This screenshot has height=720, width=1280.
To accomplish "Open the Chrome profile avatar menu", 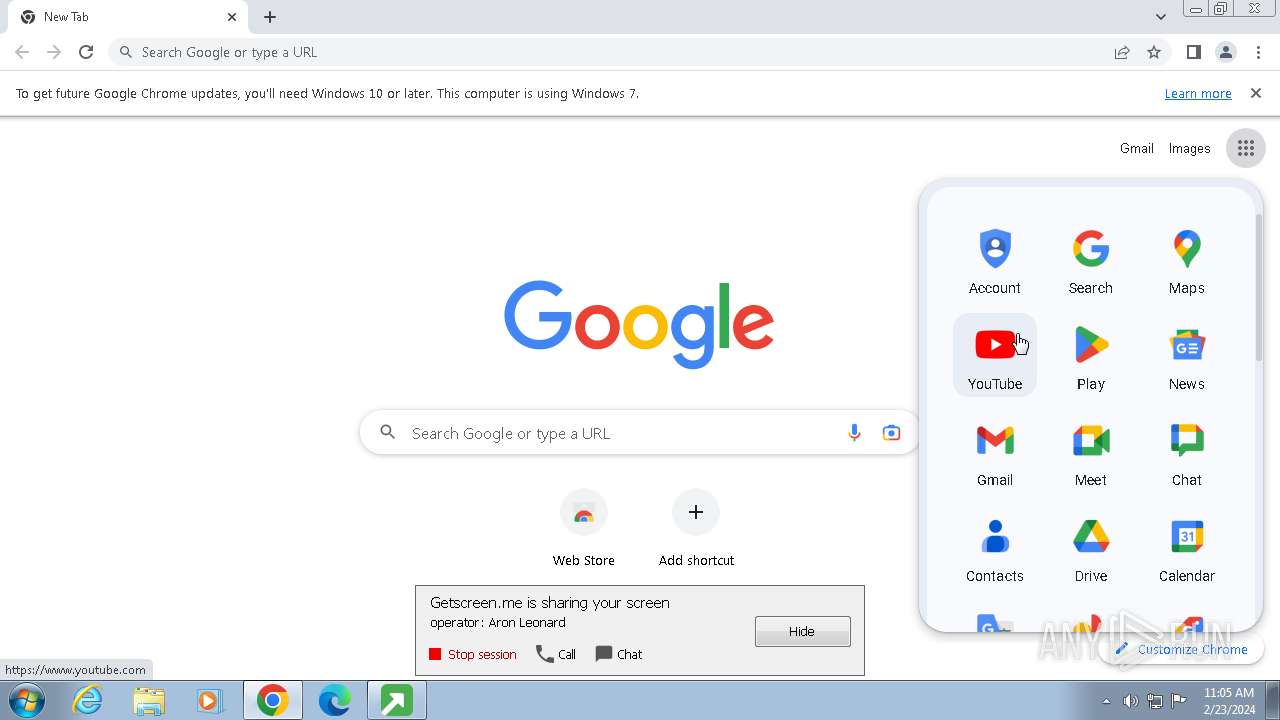I will (1225, 52).
